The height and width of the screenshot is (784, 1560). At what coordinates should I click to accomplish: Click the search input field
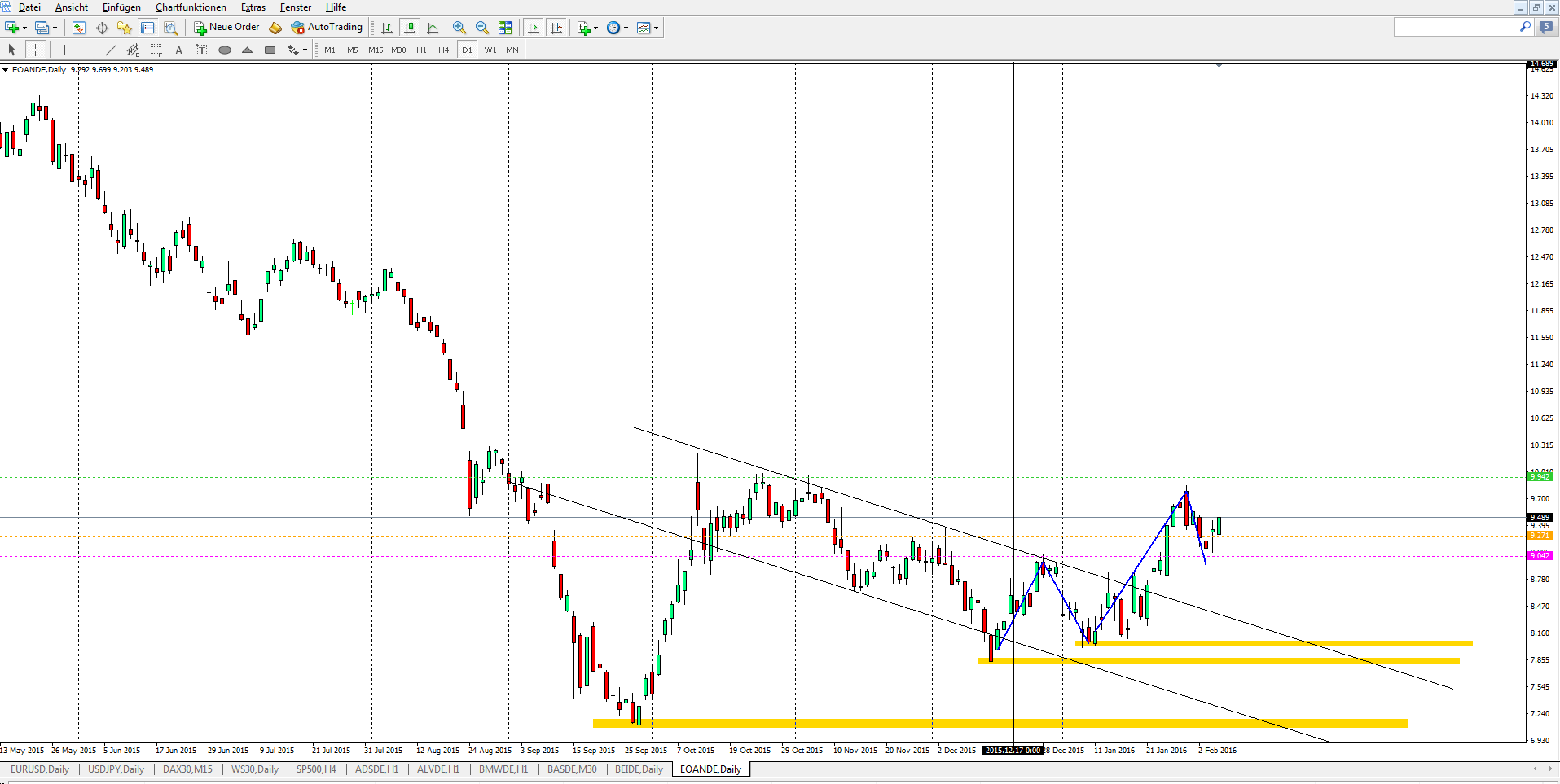pos(1455,28)
